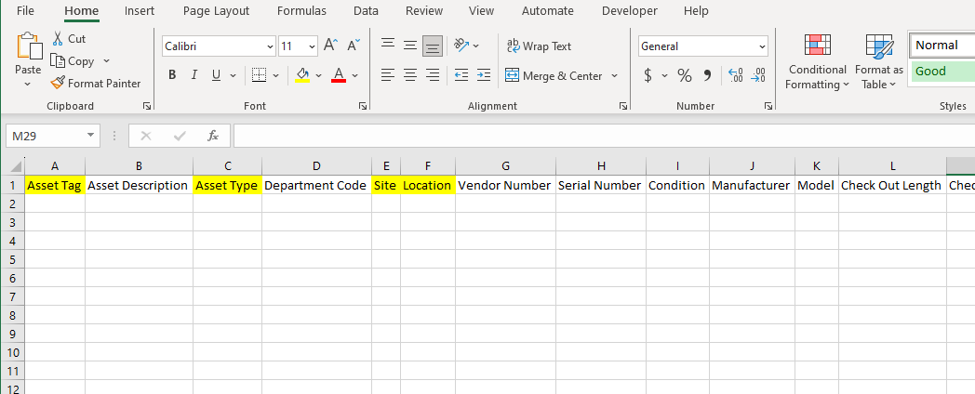The height and width of the screenshot is (394, 975).
Task: Apply red font color A
Action: (x=338, y=75)
